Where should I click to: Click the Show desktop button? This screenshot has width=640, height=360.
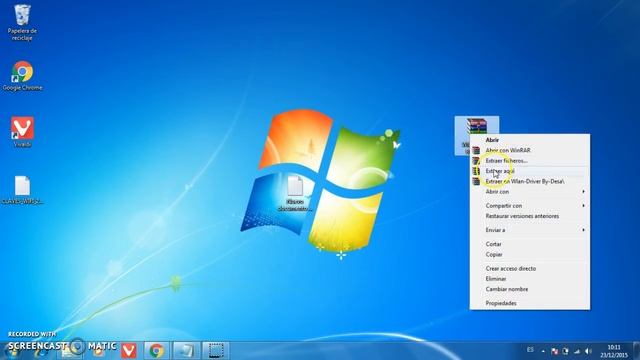pyautogui.click(x=636, y=351)
